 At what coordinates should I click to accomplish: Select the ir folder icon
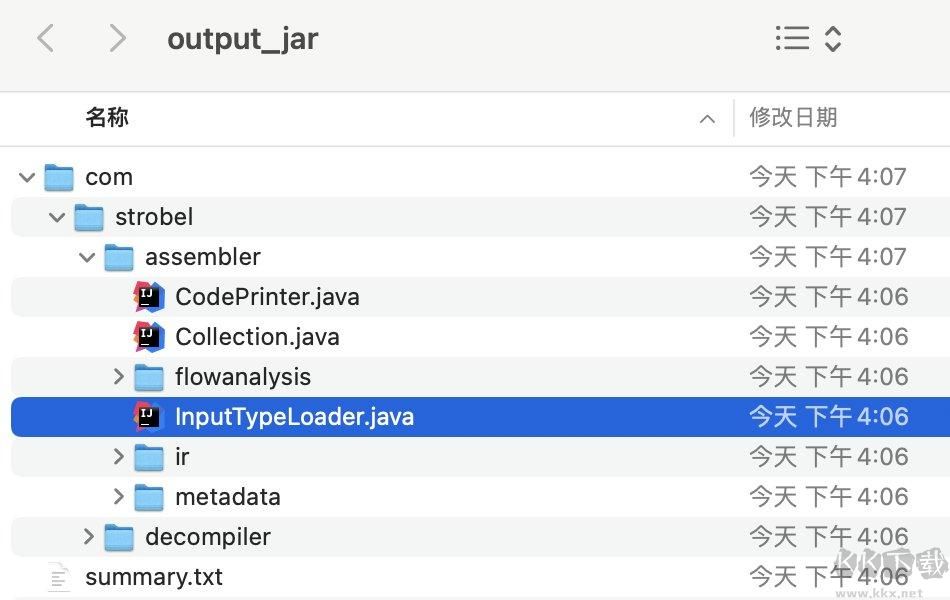pyautogui.click(x=149, y=457)
